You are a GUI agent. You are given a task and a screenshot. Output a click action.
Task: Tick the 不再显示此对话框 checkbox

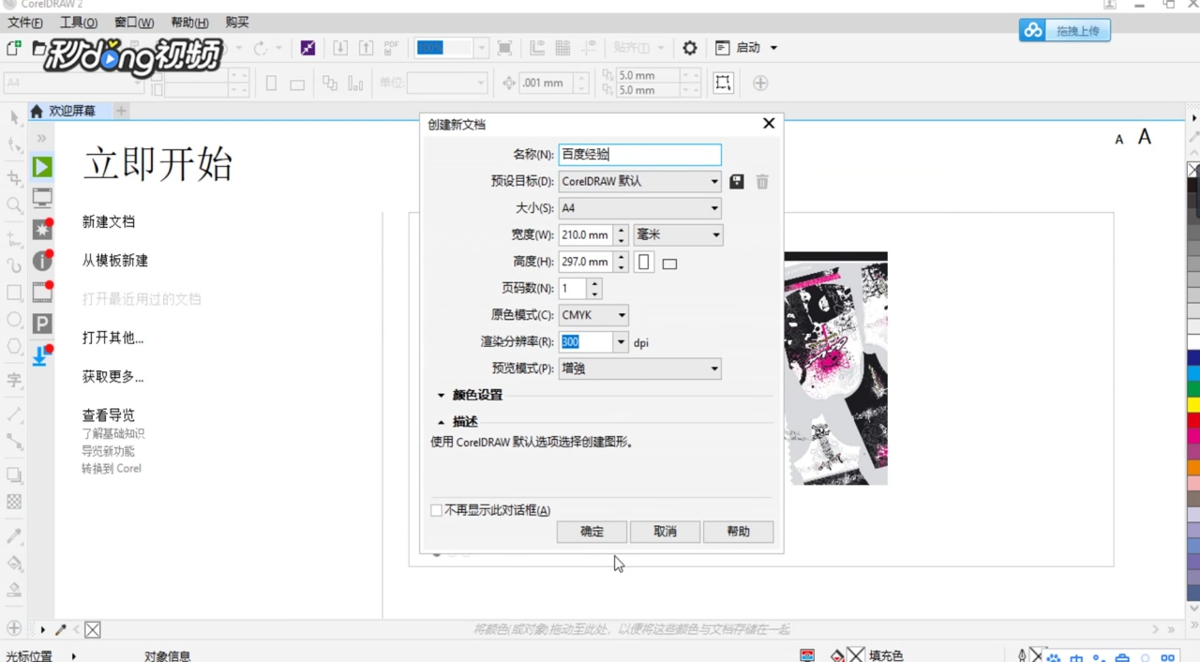(436, 510)
